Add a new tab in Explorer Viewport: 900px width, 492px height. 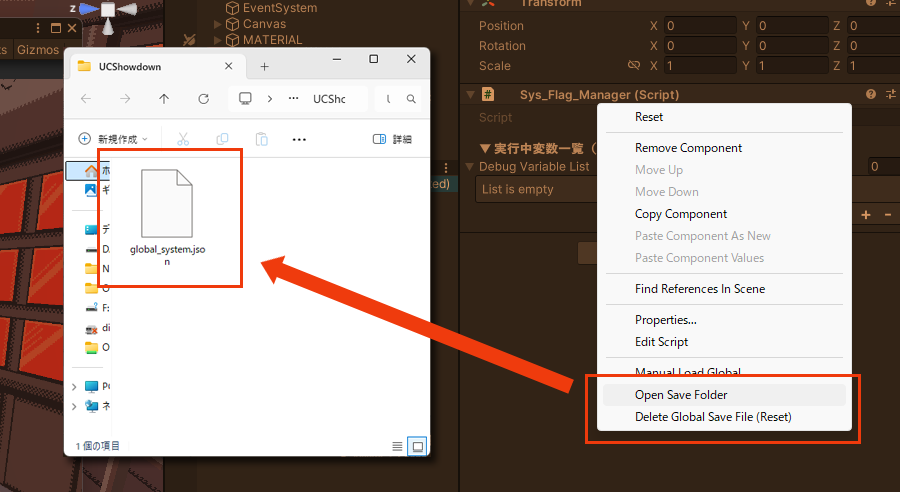(265, 66)
